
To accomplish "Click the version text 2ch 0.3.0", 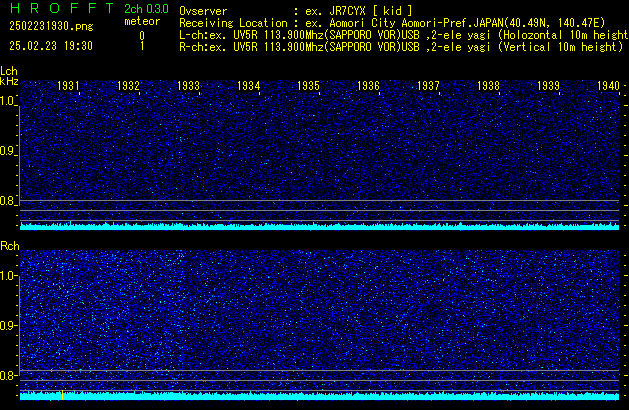I will tap(146, 9).
